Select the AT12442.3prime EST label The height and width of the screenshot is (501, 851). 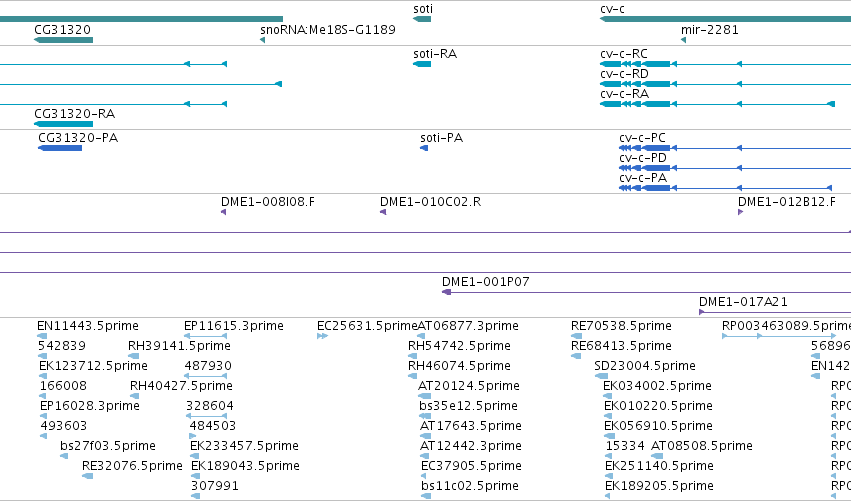tap(471, 446)
